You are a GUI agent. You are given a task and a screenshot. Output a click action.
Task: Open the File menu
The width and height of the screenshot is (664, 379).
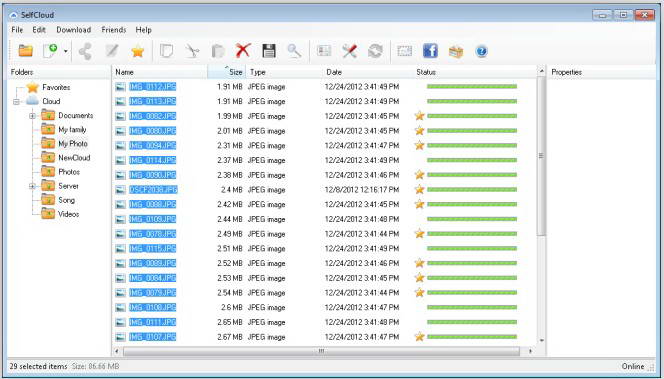[x=17, y=30]
